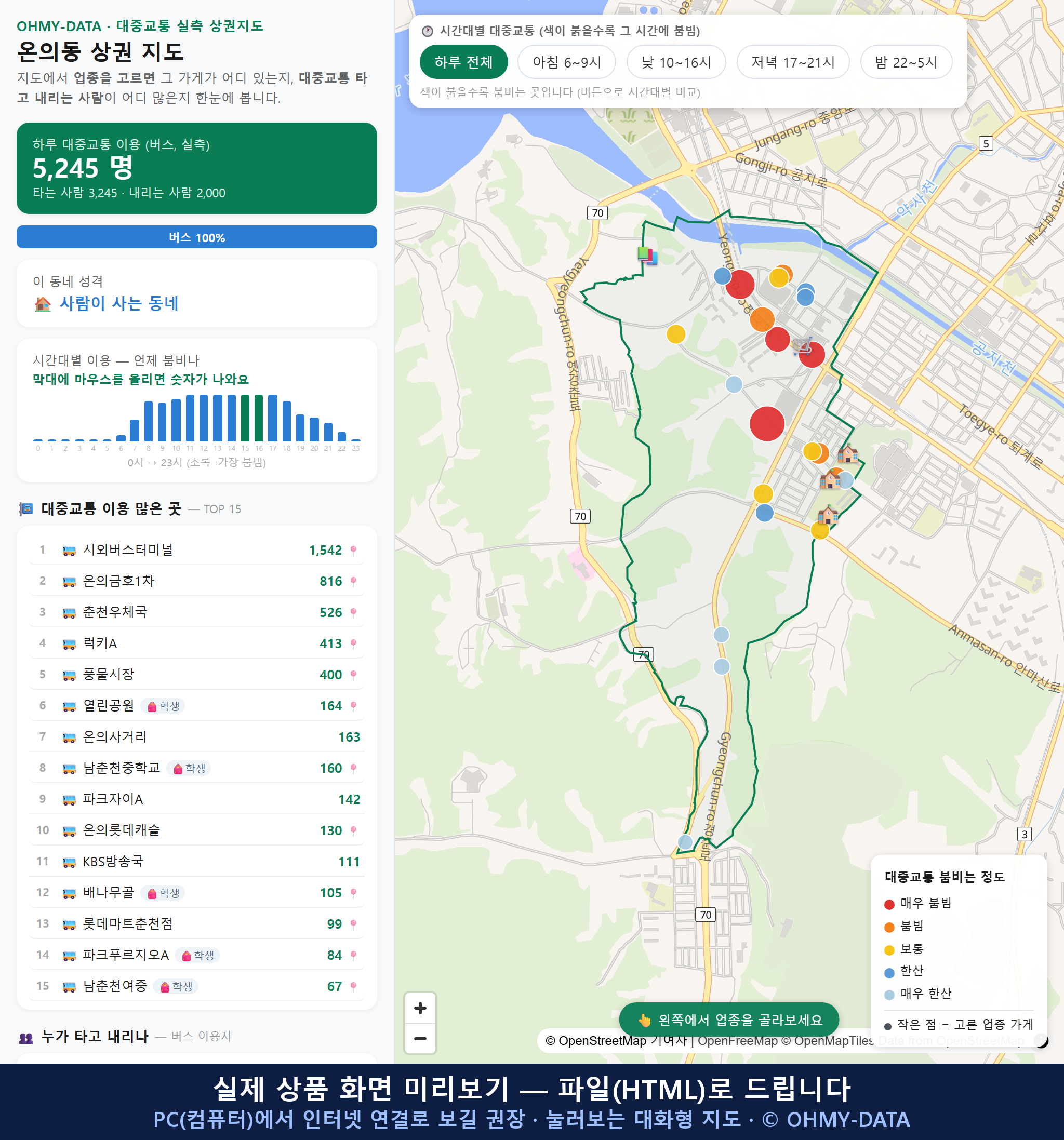Click the shopping cart marker on map
1064x1140 pixels.
(803, 346)
